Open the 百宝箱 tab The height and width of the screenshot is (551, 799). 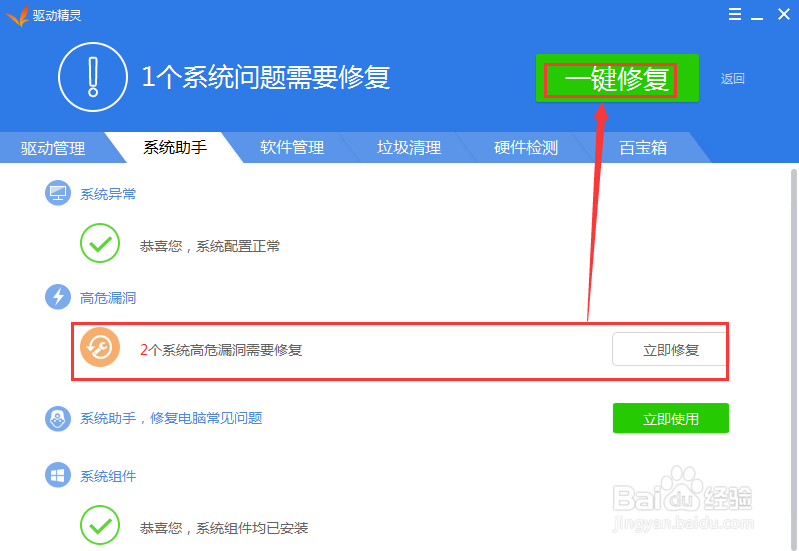pos(643,147)
